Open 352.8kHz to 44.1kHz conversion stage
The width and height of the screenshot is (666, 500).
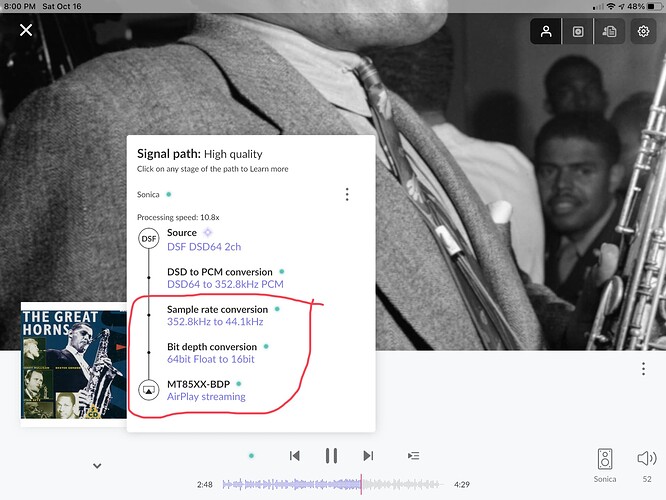[215, 322]
